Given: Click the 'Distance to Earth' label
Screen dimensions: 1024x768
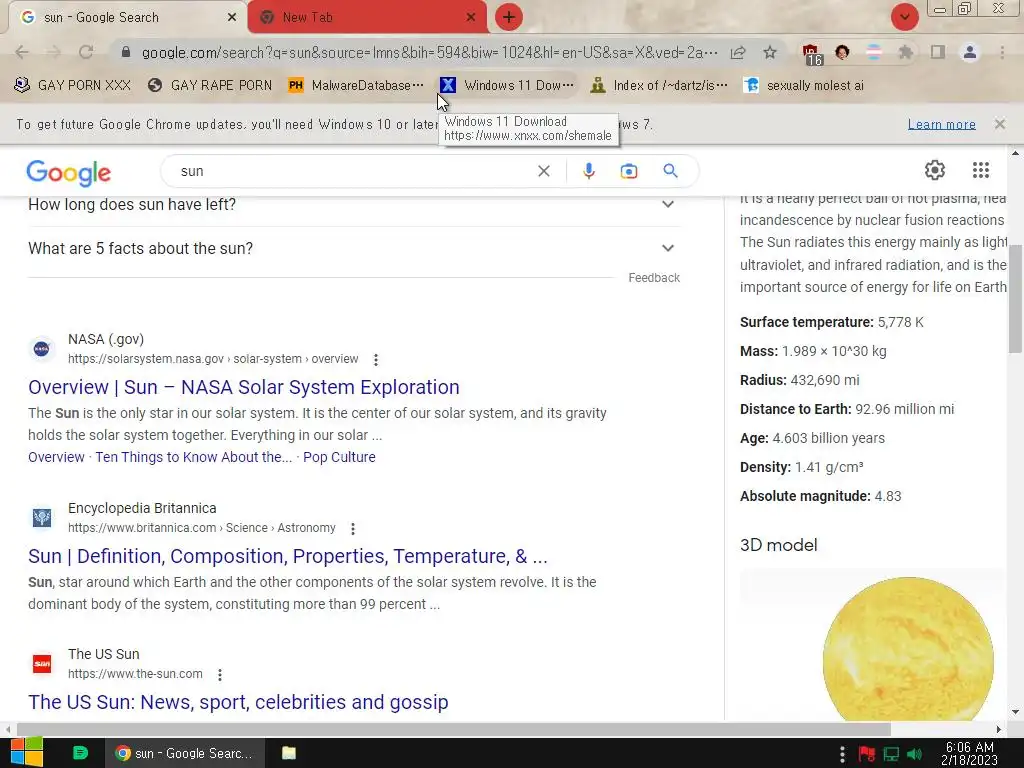Looking at the screenshot, I should 795,409.
